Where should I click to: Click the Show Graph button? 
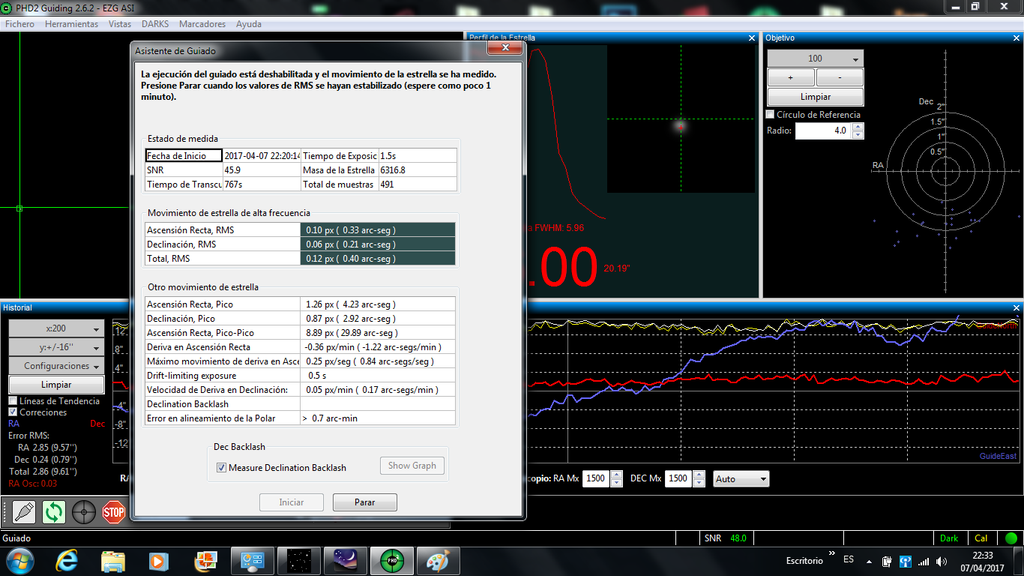[412, 466]
